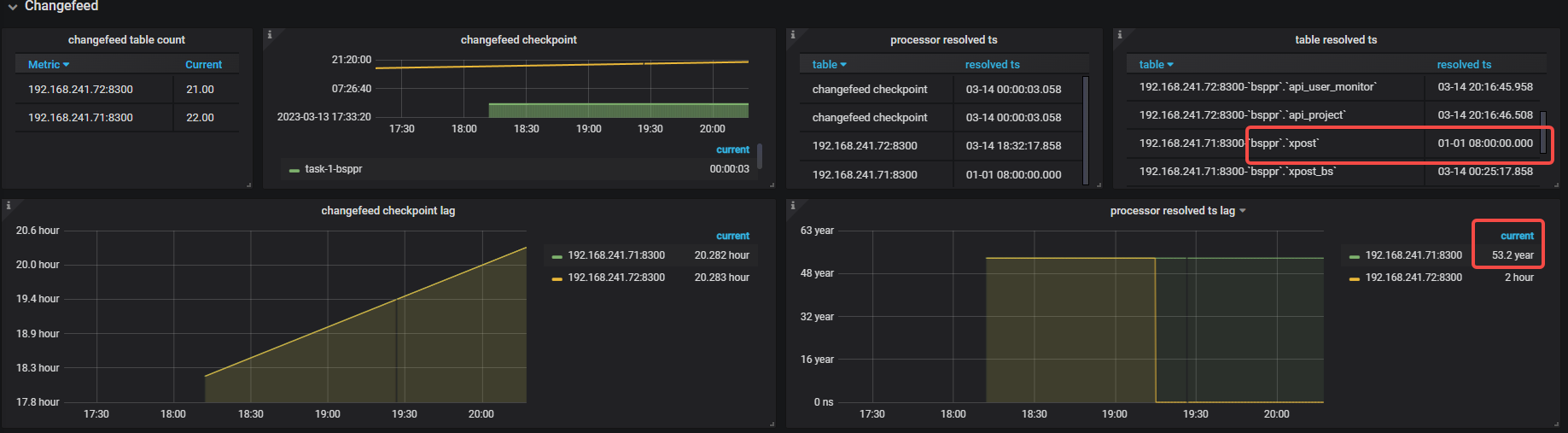Viewport: 1568px width, 433px height.
Task: Click Current column header in table count panel
Action: tap(203, 65)
